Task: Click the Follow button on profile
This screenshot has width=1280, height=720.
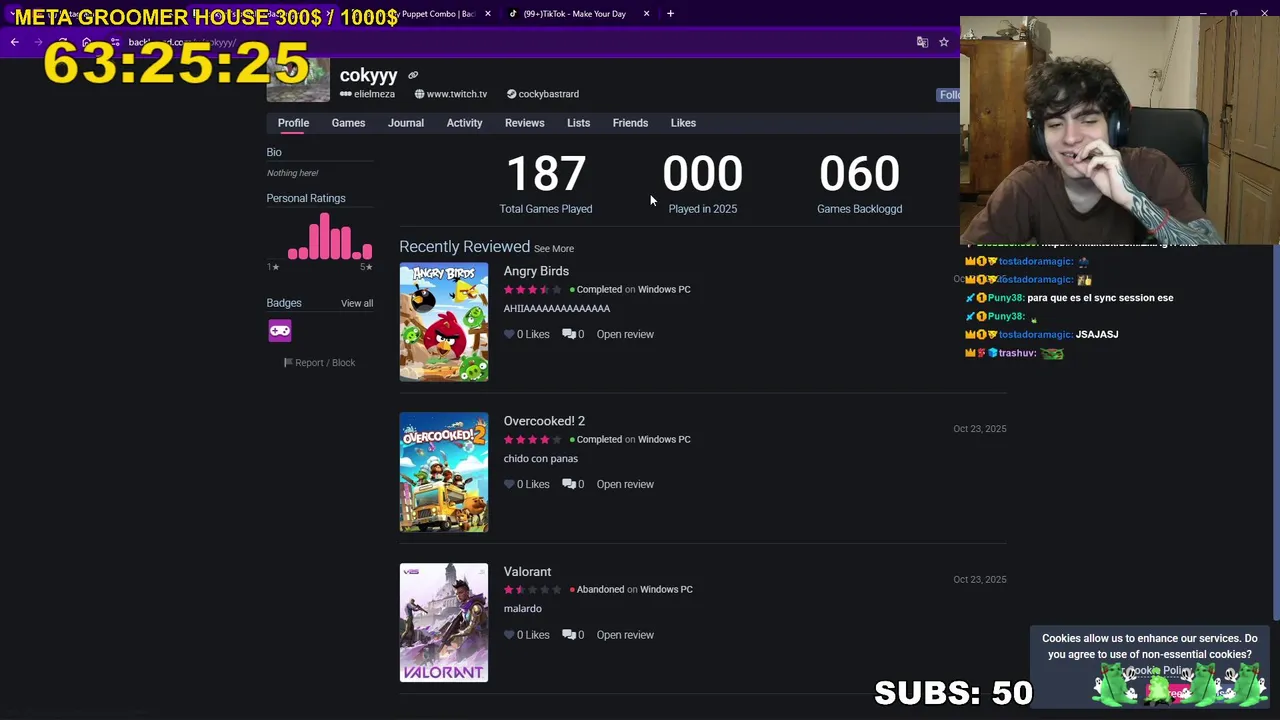Action: click(949, 95)
